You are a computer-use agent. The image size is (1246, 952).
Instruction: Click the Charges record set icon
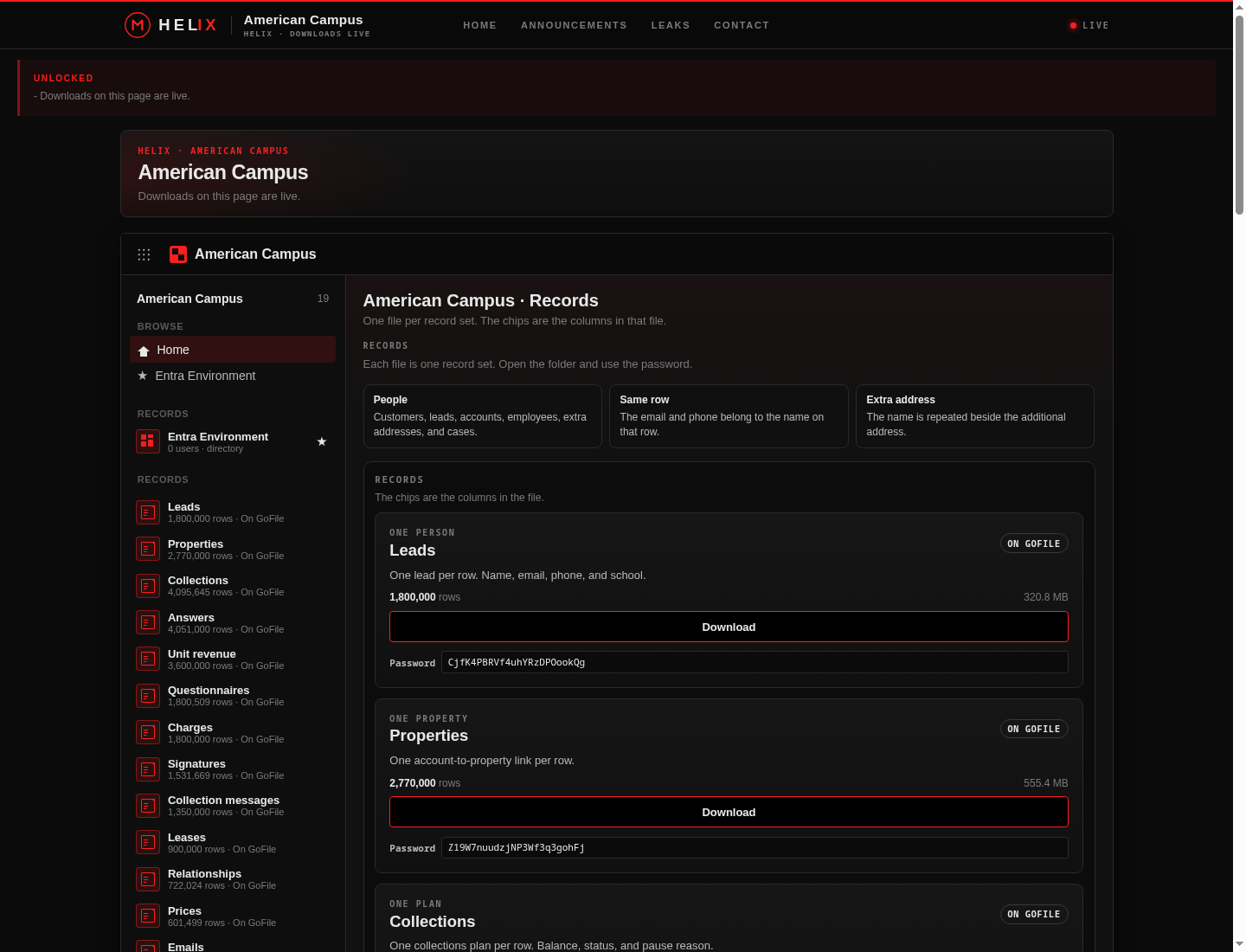(148, 732)
